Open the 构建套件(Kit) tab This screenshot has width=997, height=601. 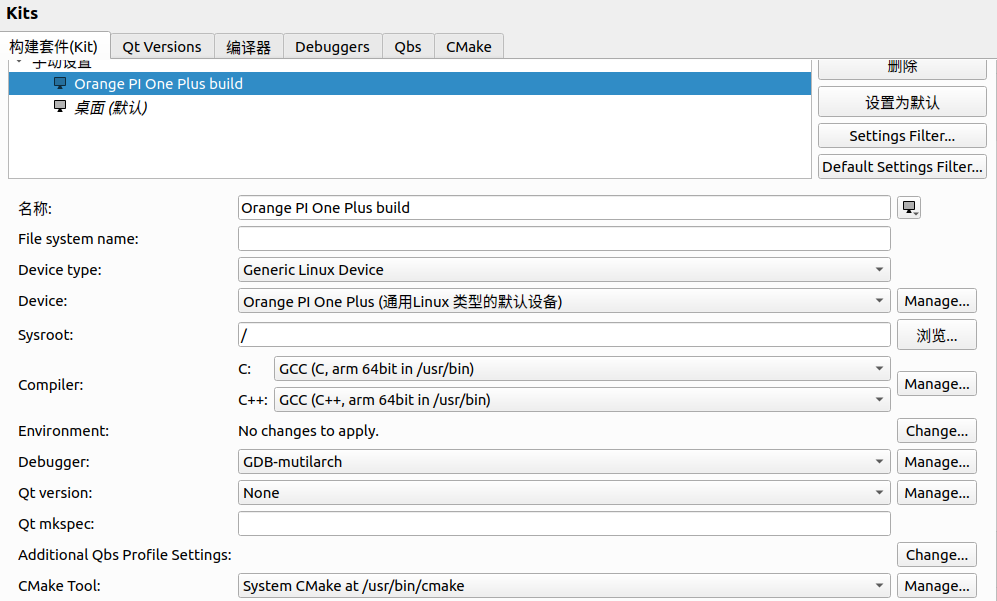54,46
